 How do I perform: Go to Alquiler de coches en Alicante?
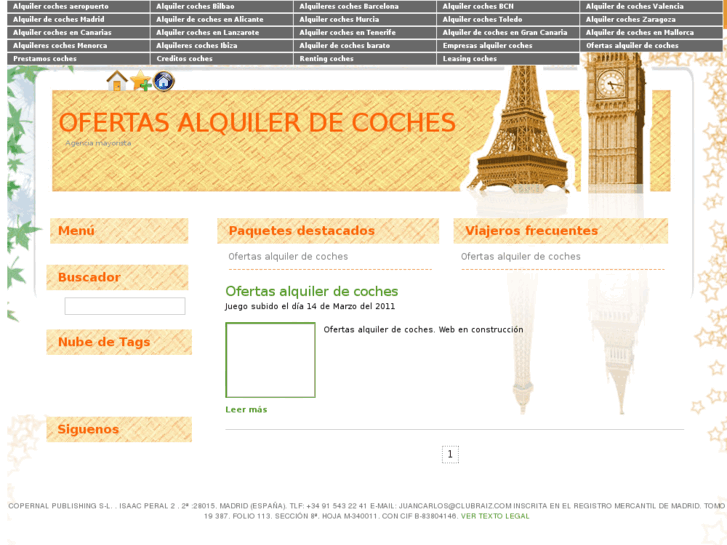click(221, 19)
